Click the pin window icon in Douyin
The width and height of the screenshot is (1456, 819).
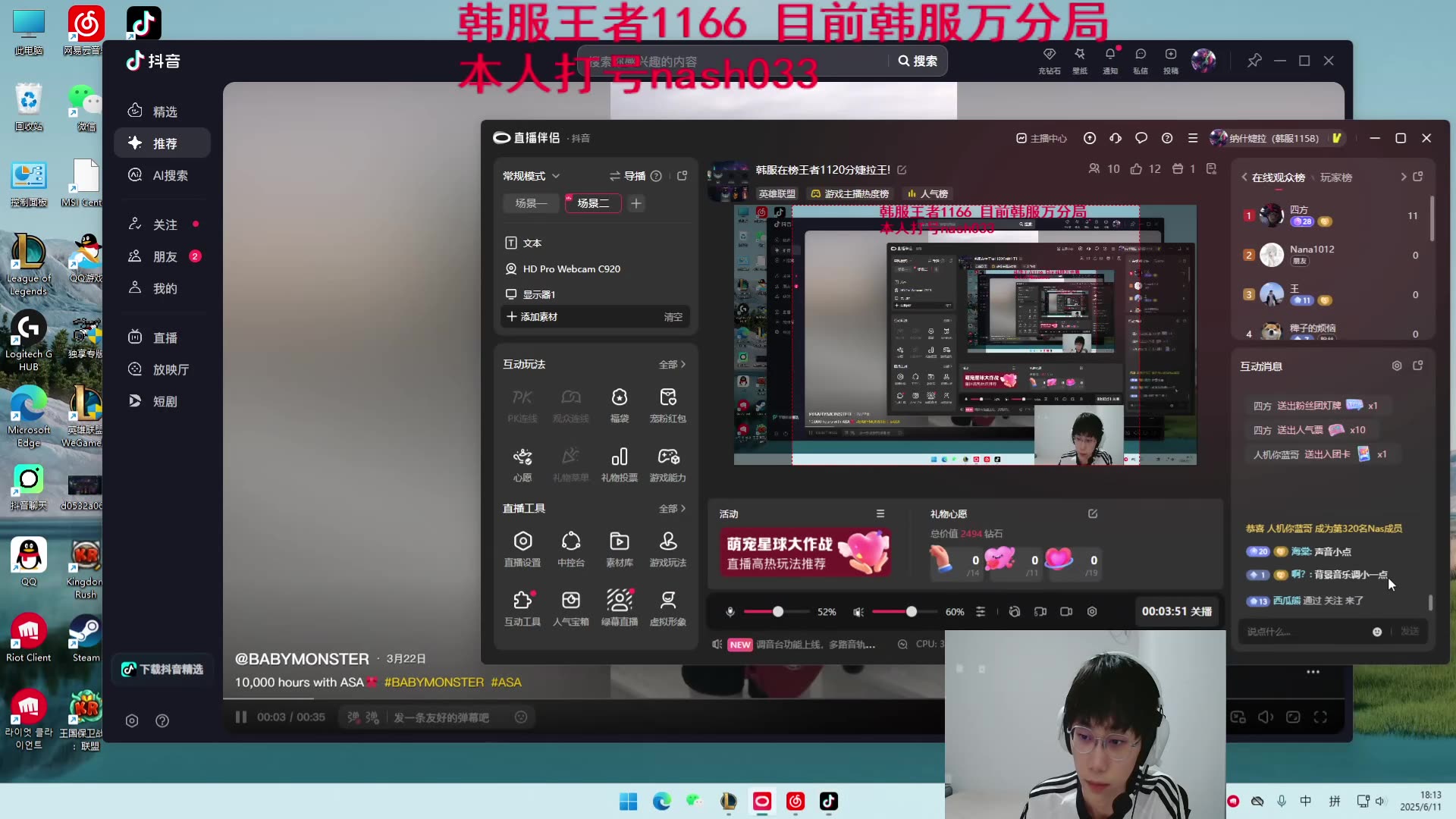pyautogui.click(x=1254, y=61)
